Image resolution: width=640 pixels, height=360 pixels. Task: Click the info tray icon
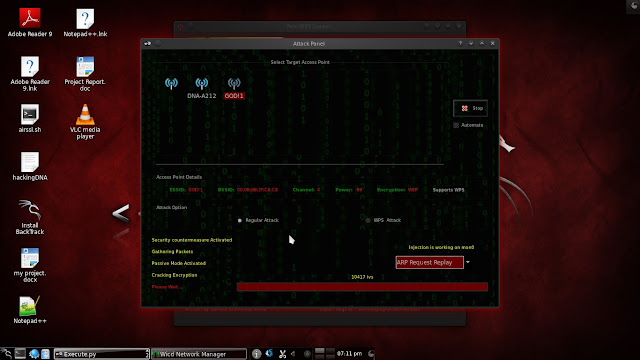pos(256,354)
